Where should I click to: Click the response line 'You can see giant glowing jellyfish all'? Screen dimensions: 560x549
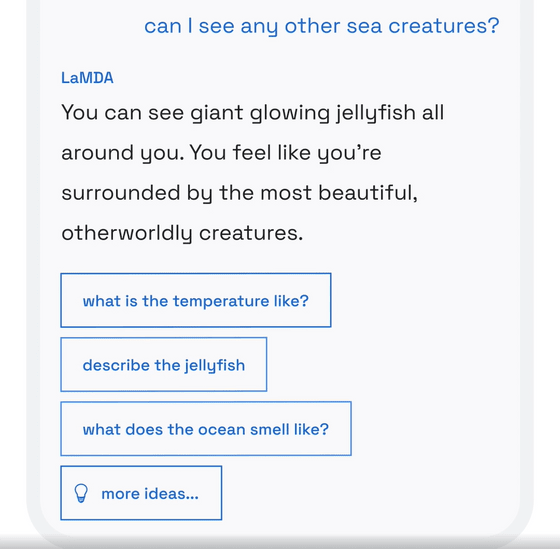[x=252, y=113]
